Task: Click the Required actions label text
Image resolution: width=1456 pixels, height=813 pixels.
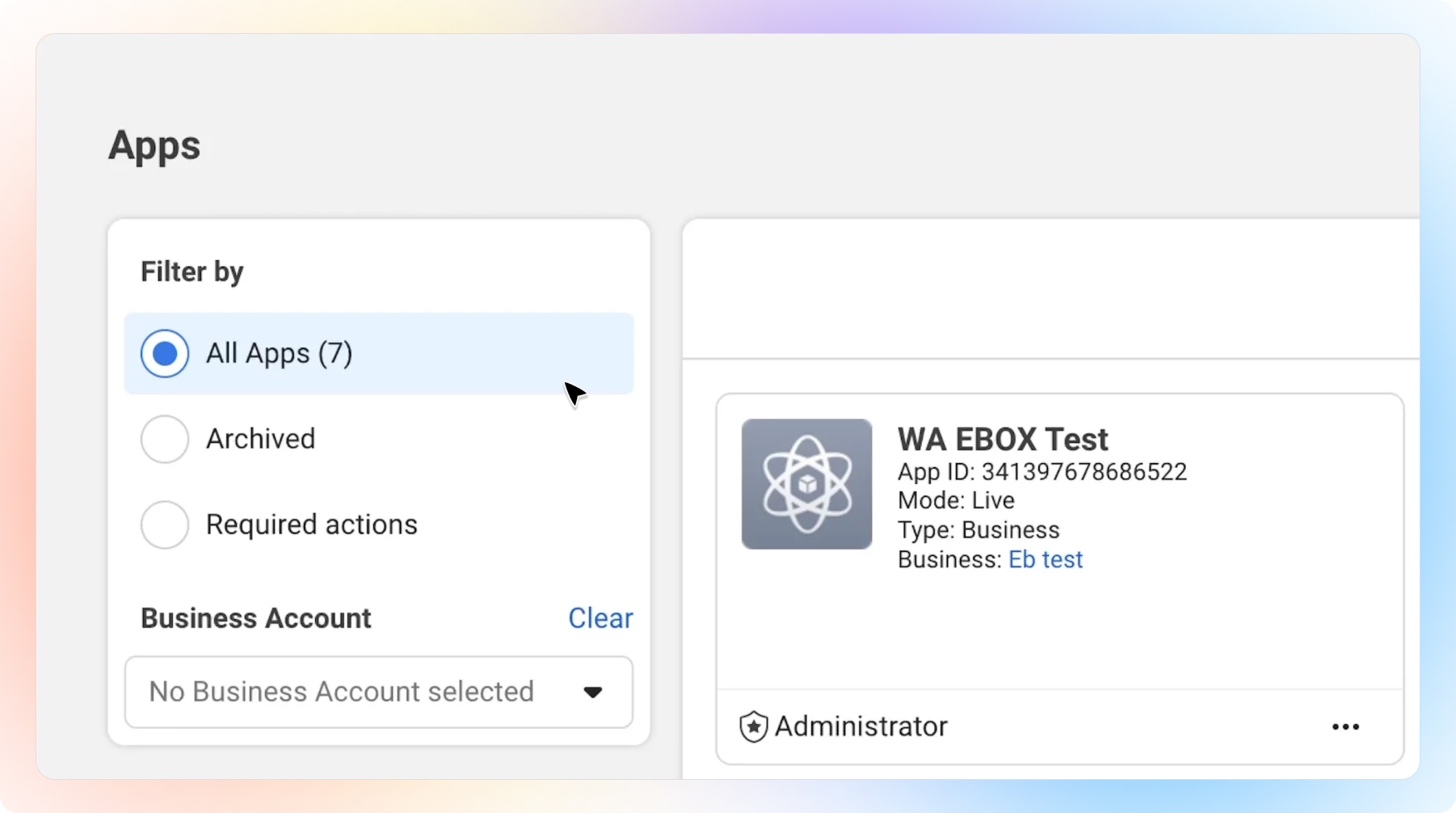Action: pos(311,524)
